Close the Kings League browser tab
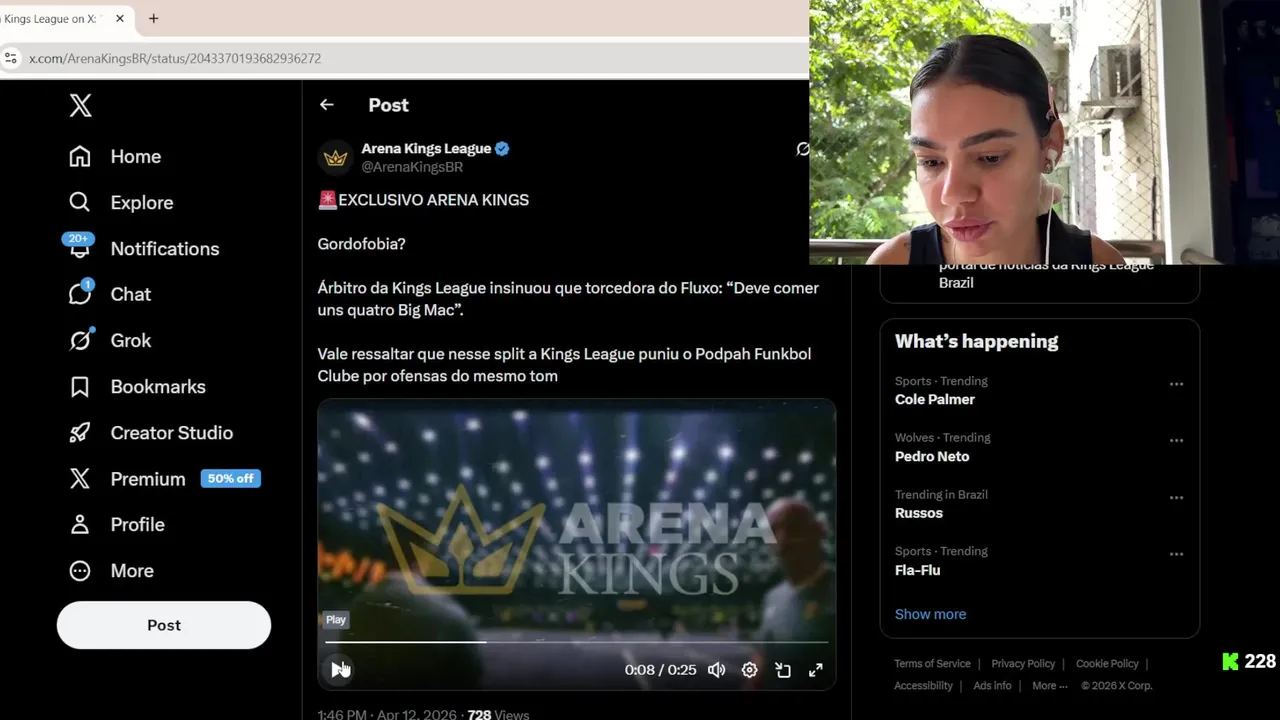 [x=120, y=18]
